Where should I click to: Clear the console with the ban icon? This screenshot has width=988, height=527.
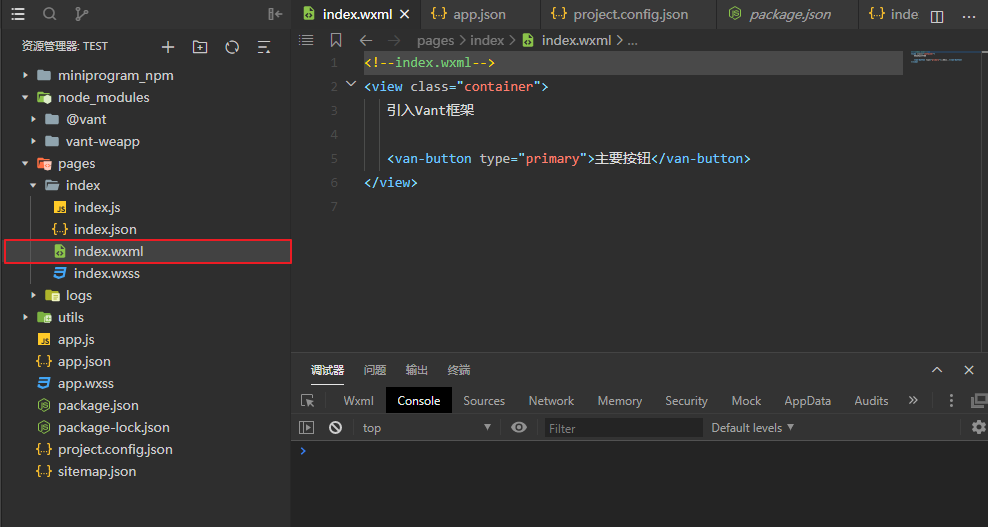tap(335, 427)
